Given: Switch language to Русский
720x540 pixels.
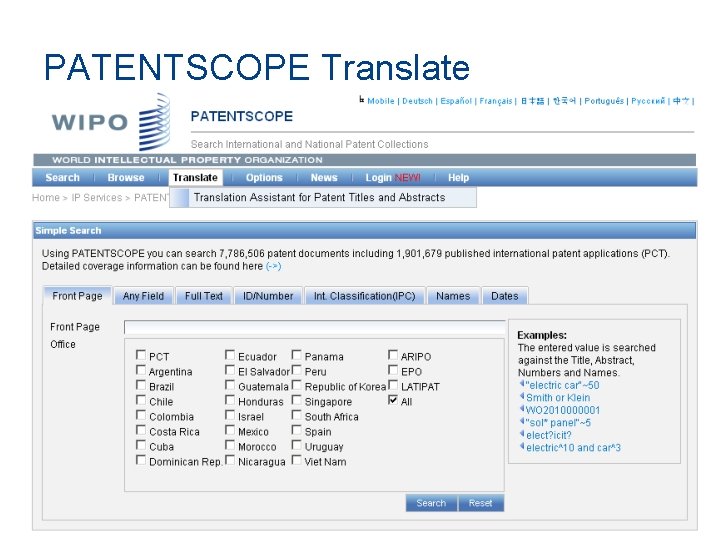Looking at the screenshot, I should click(x=648, y=101).
